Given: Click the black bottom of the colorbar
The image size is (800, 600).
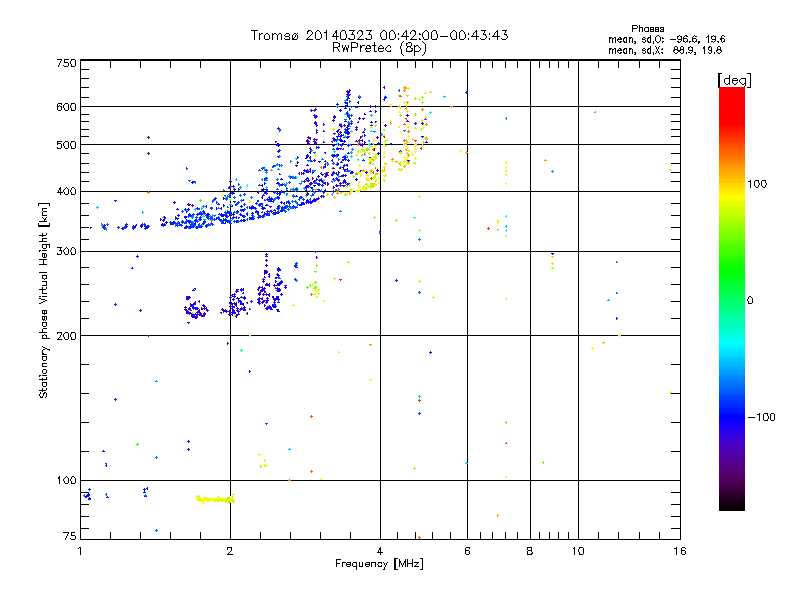Looking at the screenshot, I should [x=732, y=503].
